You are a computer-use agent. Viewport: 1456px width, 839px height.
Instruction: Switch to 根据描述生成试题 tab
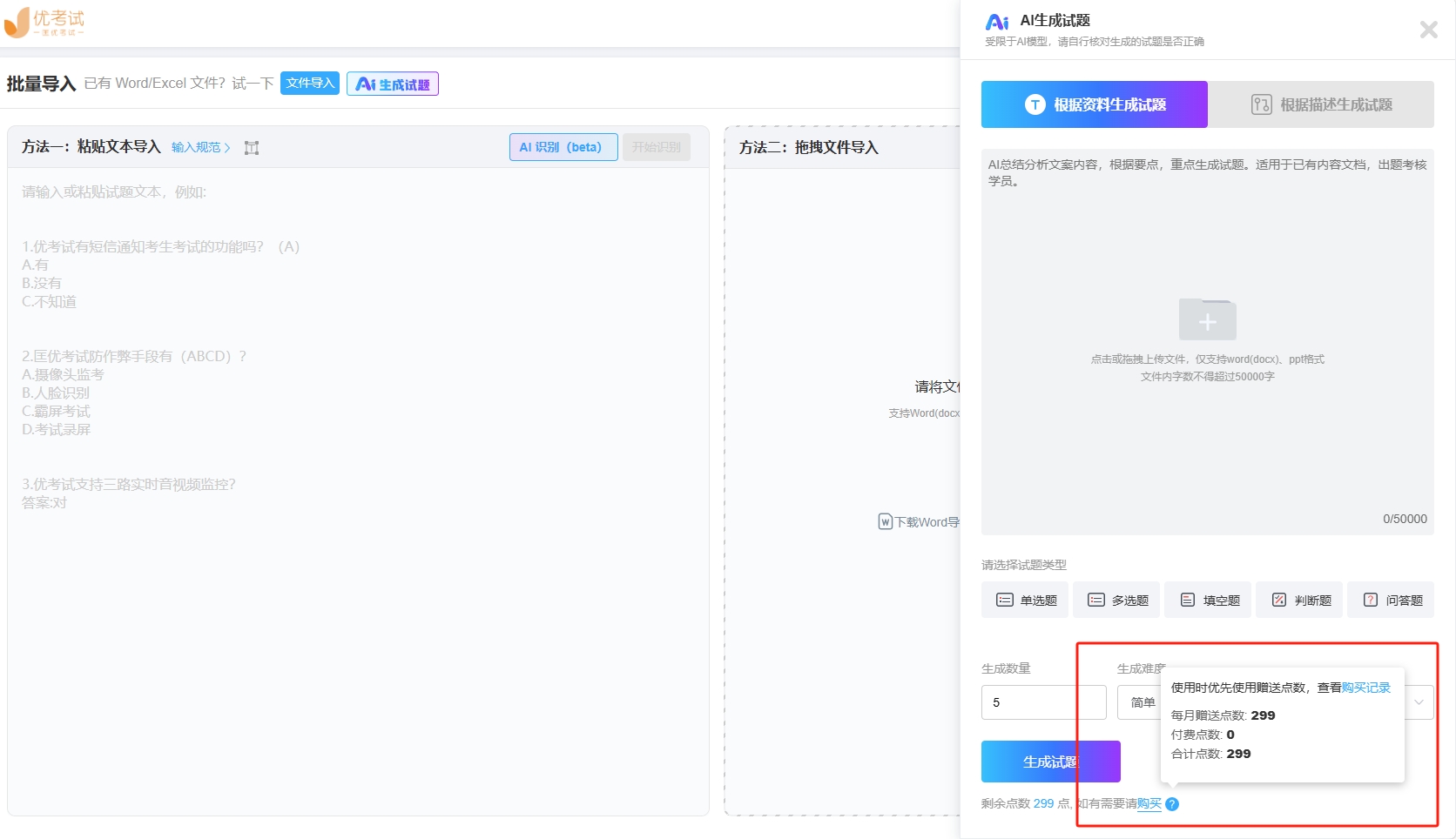[x=1321, y=104]
